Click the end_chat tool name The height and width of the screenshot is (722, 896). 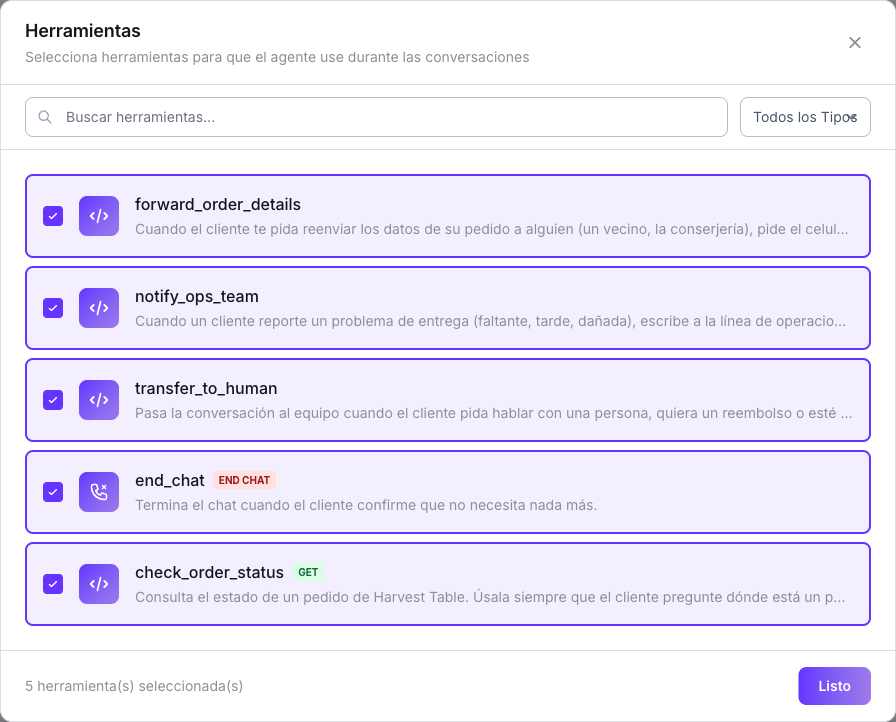coord(170,480)
